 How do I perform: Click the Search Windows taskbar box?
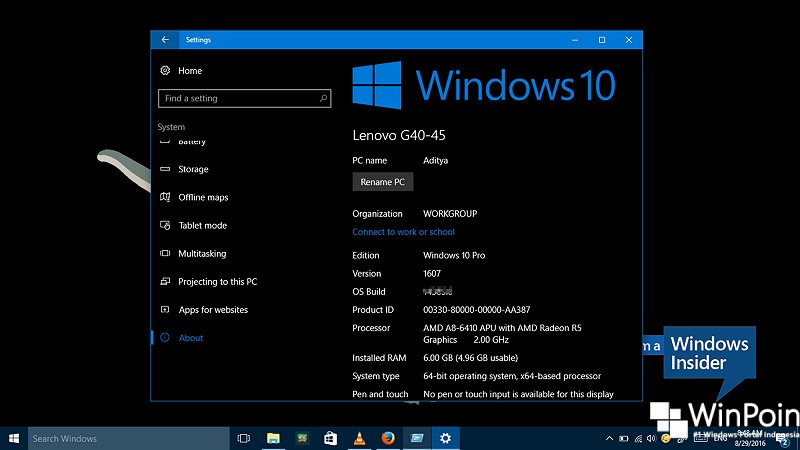click(129, 438)
